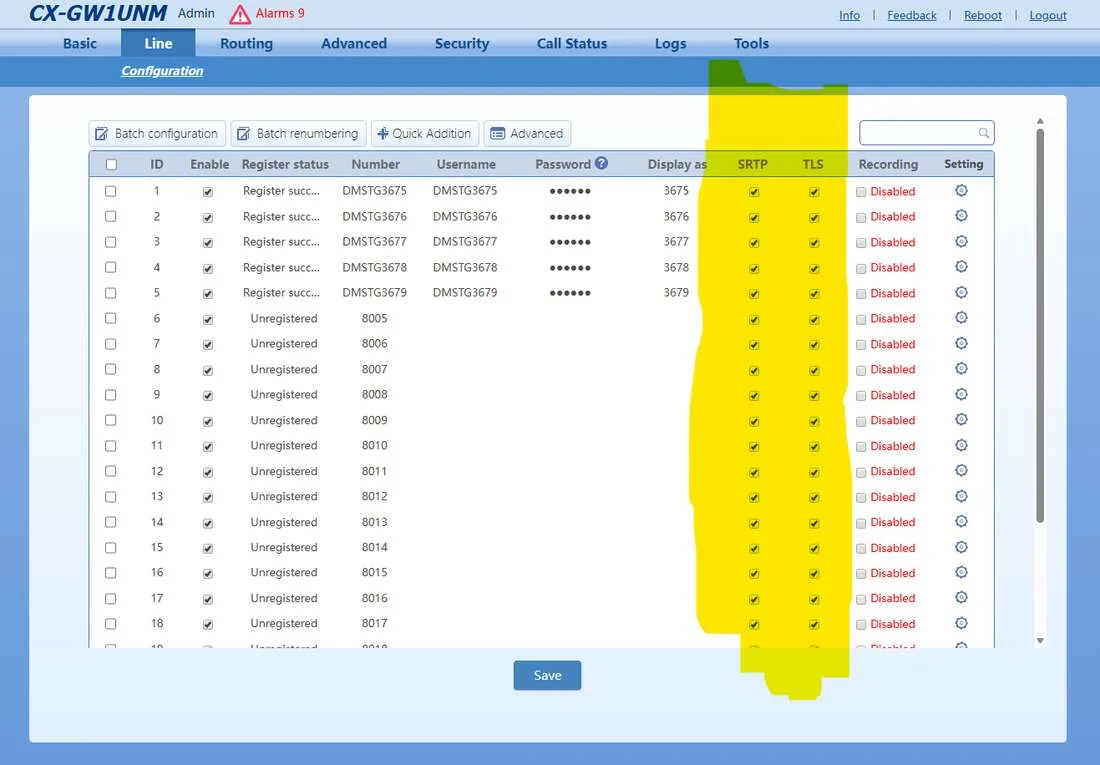Viewport: 1100px width, 765px height.
Task: Click the scrollbar down arrow
Action: coord(1040,641)
